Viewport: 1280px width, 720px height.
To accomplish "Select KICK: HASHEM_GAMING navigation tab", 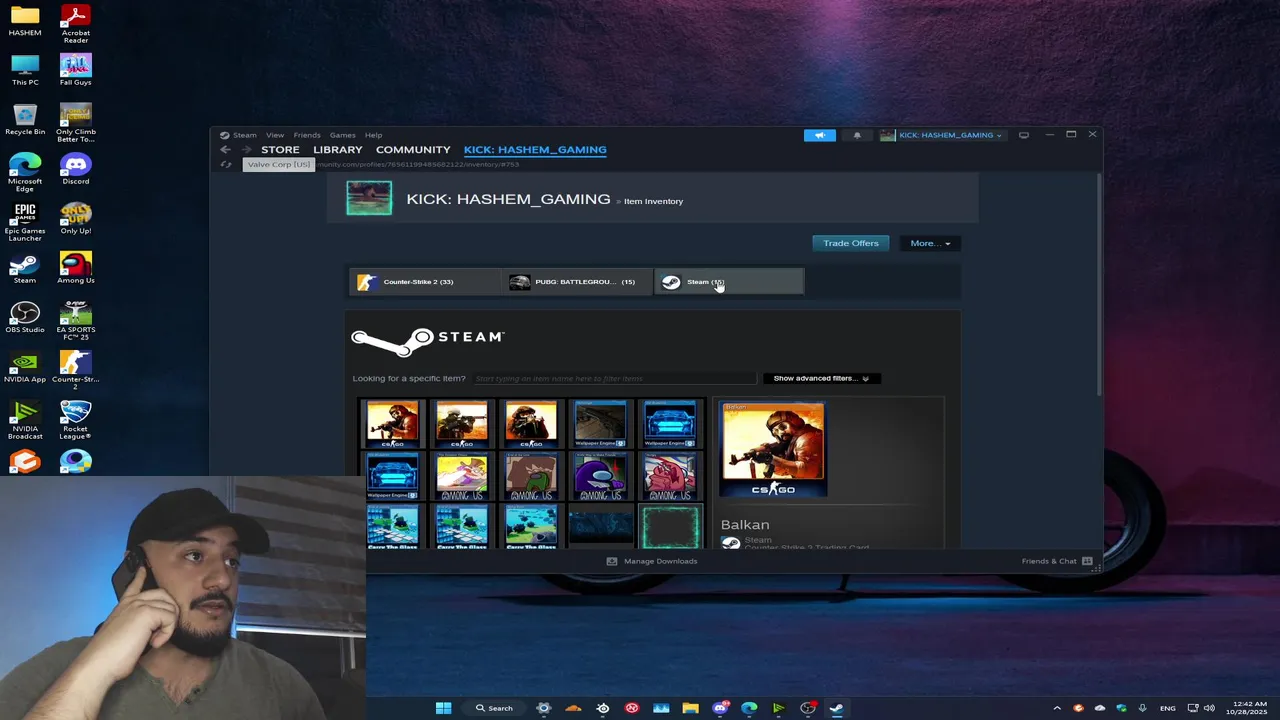I will pyautogui.click(x=535, y=150).
